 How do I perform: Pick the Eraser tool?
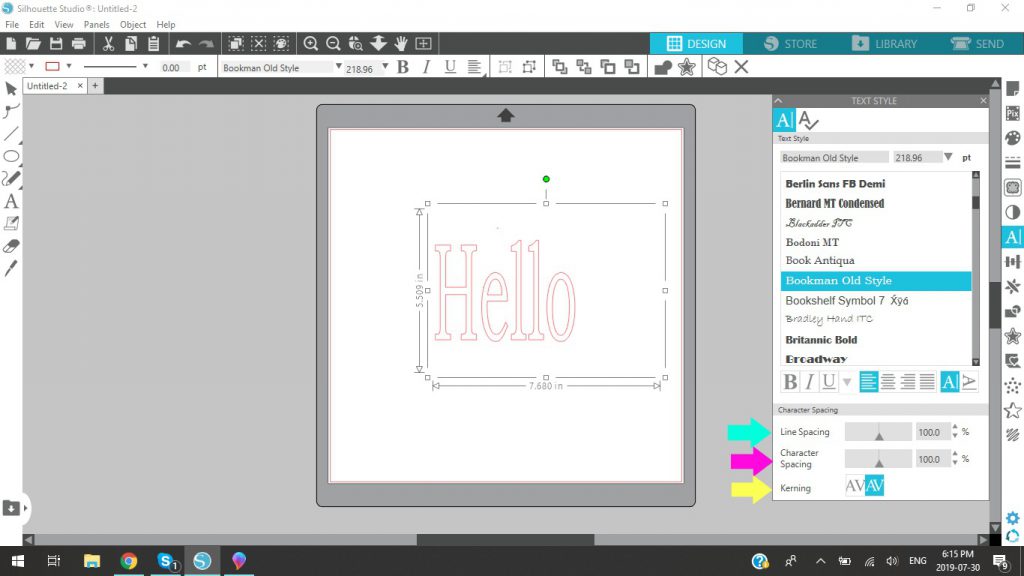[x=11, y=246]
